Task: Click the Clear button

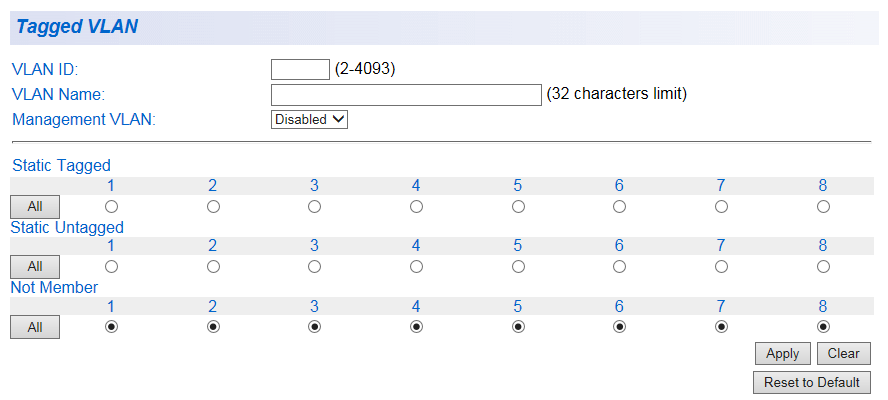Action: (x=843, y=353)
